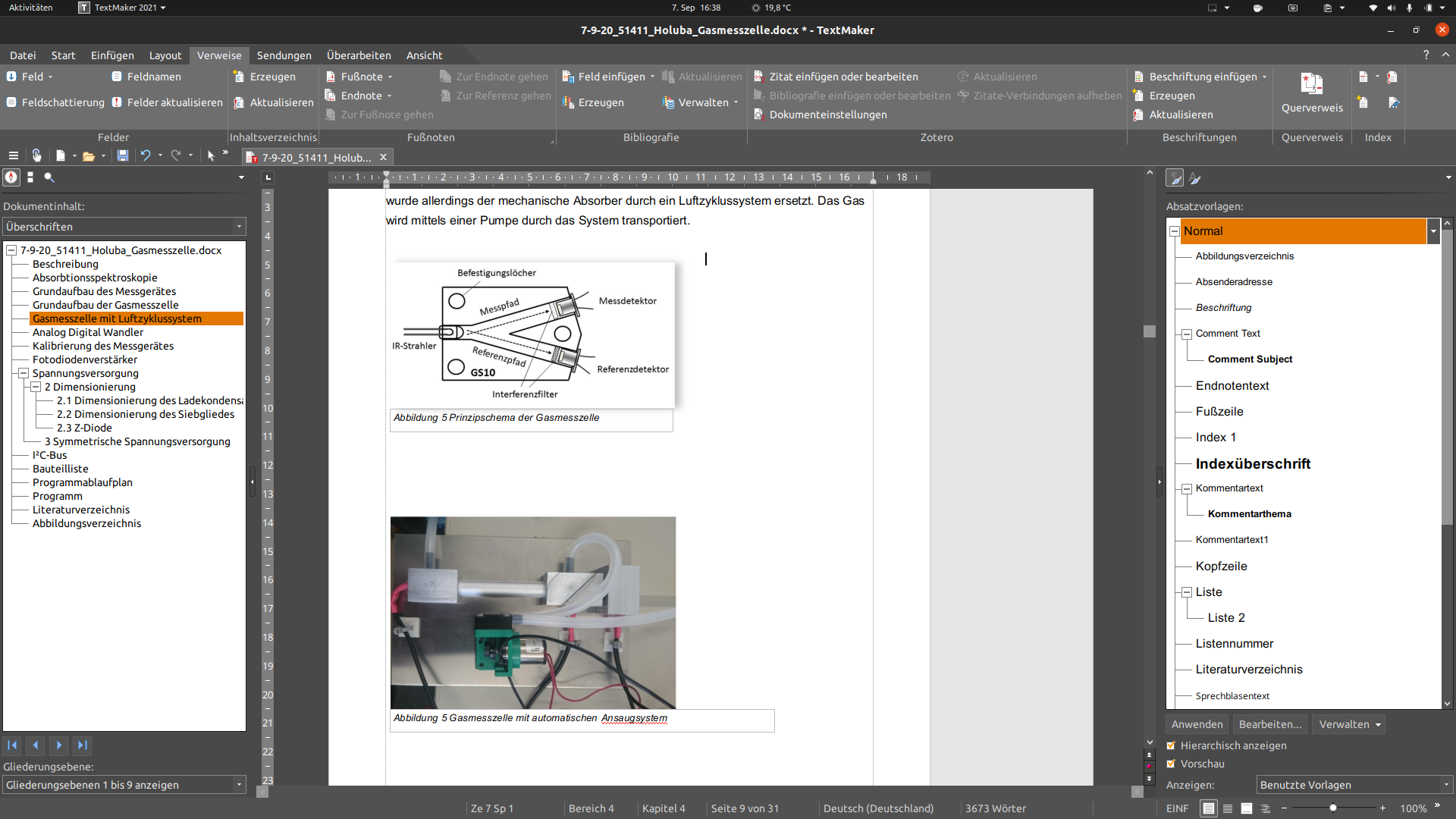Toggle Hierarchisch anzeigen checkbox
Image resolution: width=1456 pixels, height=819 pixels.
pyautogui.click(x=1172, y=744)
